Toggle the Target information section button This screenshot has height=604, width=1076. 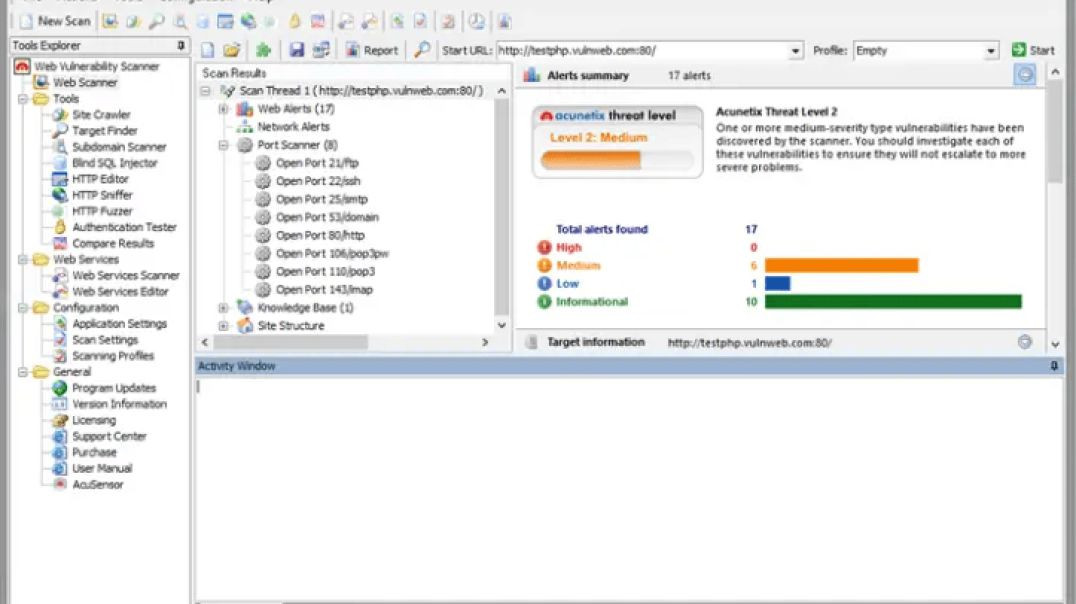pos(1025,342)
